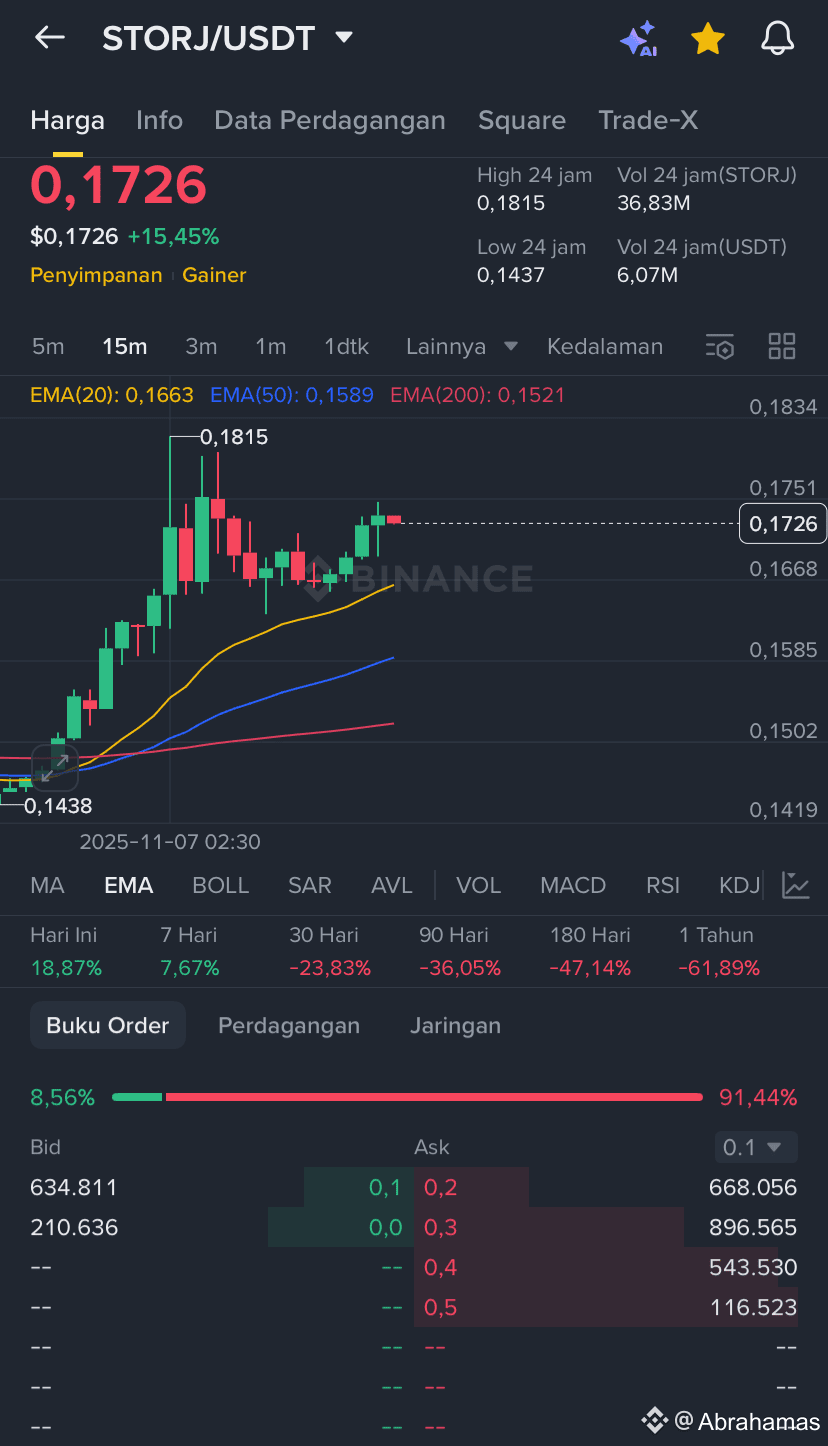Switch to the Harga tab
Viewport: 828px width, 1446px height.
point(68,121)
